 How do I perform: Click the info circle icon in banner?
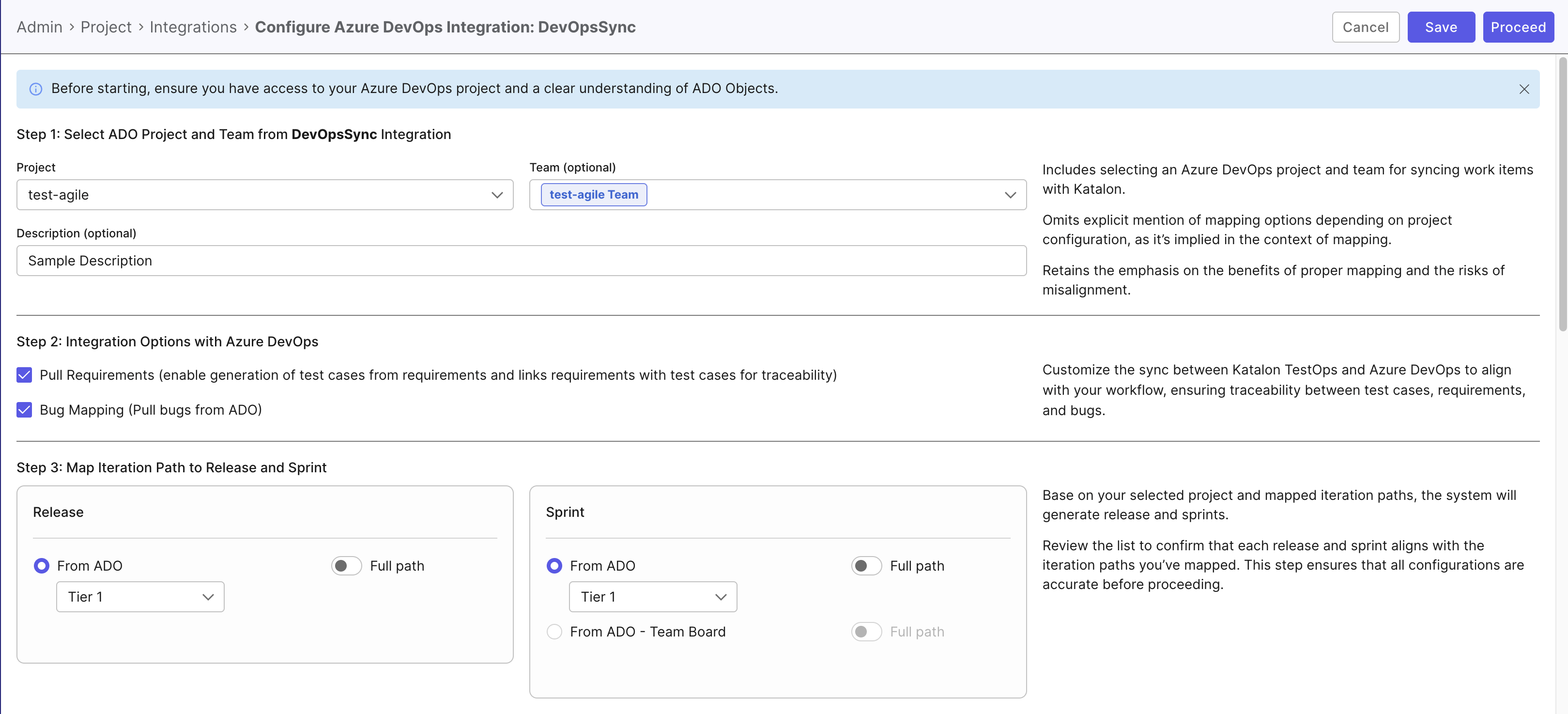pos(36,89)
